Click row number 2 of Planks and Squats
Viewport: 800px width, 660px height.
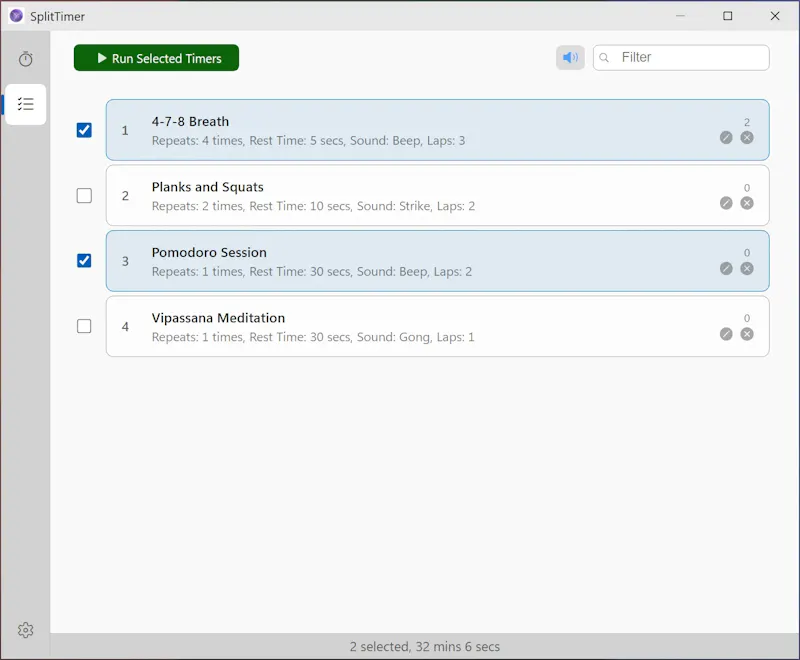125,196
